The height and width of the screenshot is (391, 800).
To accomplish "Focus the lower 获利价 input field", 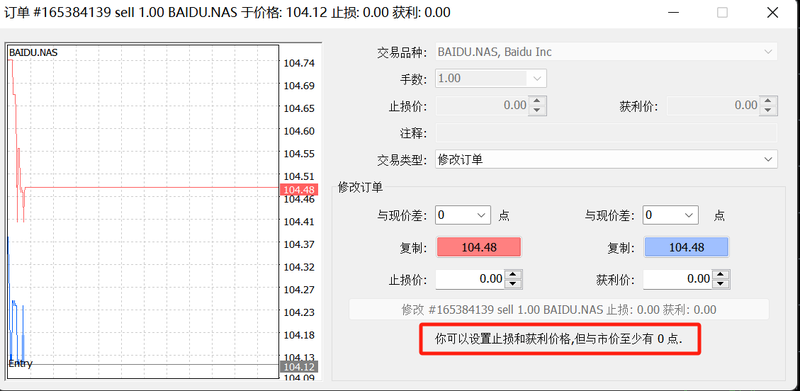I will (x=678, y=279).
